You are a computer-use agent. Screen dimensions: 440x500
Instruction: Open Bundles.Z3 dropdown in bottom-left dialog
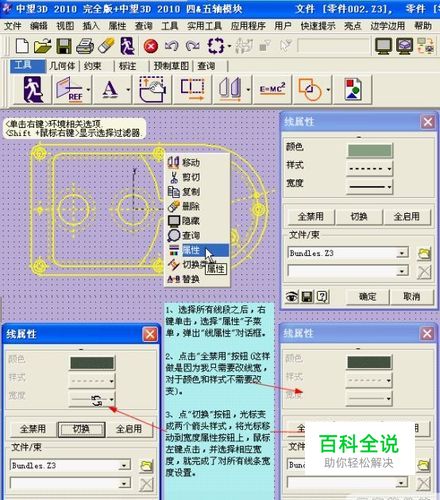point(125,465)
